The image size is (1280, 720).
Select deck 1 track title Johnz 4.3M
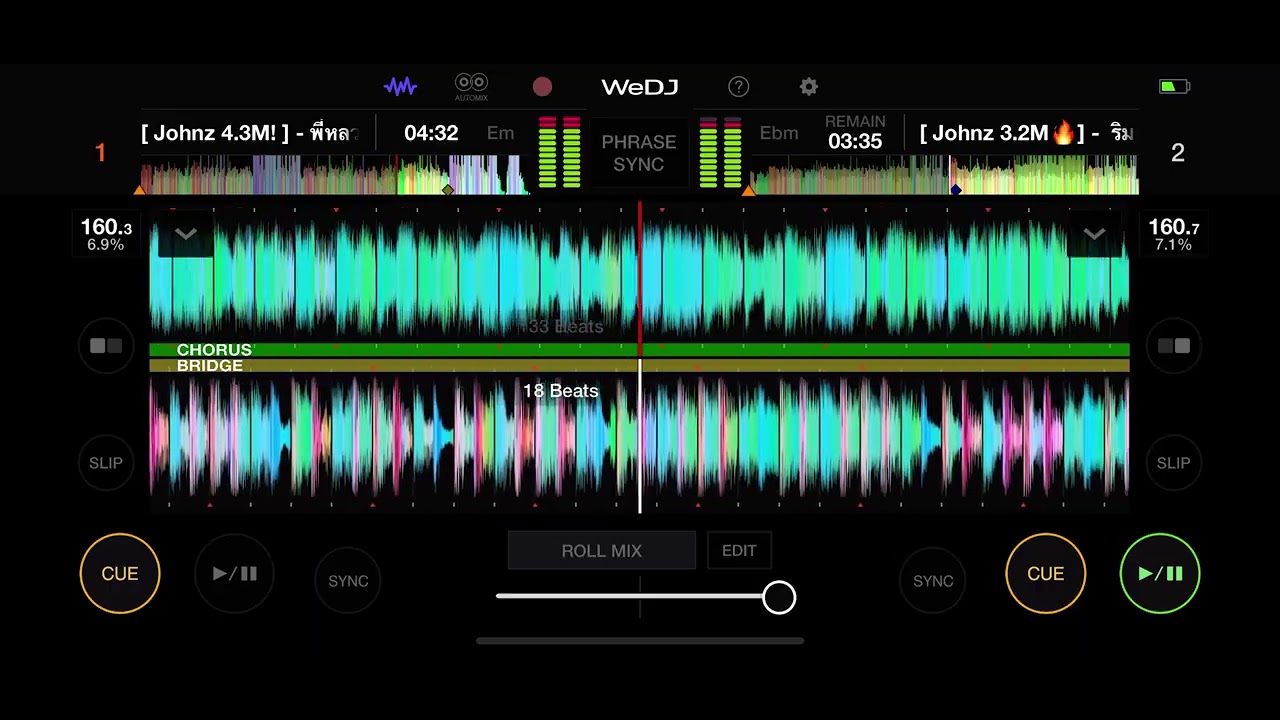point(250,133)
